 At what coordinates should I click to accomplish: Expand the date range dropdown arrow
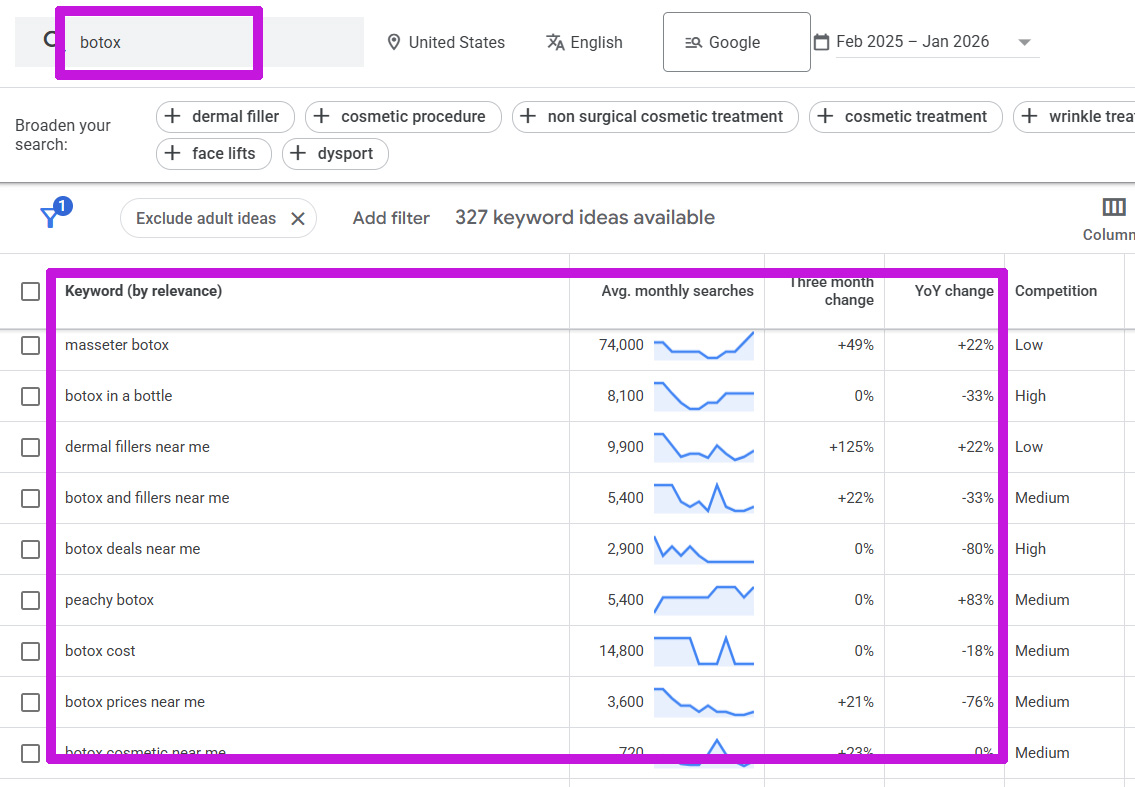click(1023, 42)
